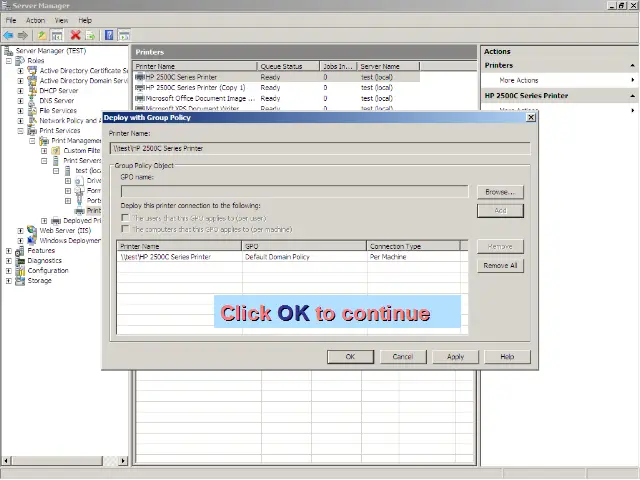Open More Actions under Printers

point(519,80)
